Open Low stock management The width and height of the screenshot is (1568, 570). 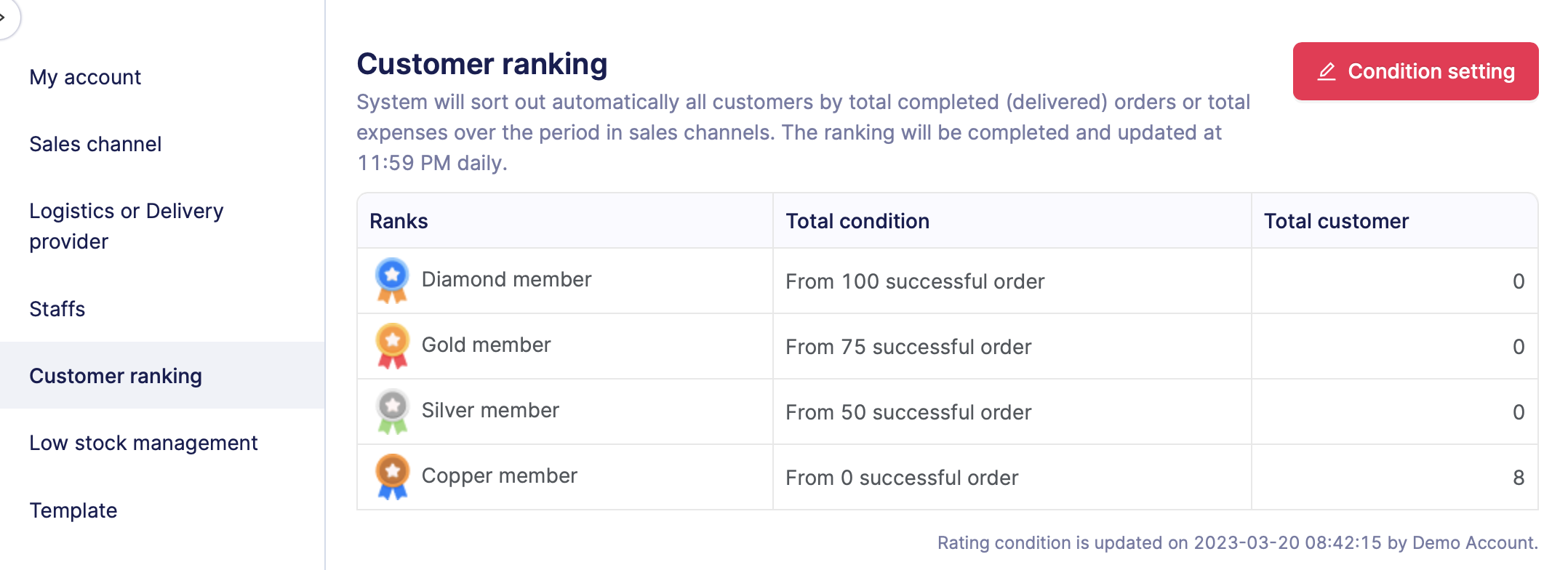(143, 443)
